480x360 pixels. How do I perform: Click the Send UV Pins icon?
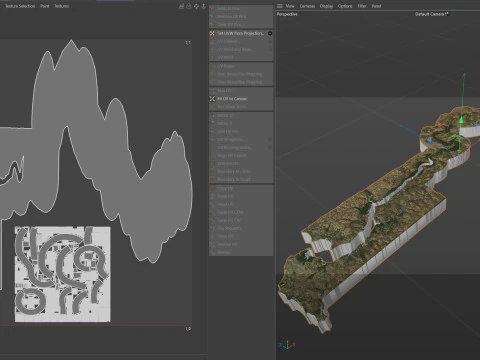coord(212,8)
